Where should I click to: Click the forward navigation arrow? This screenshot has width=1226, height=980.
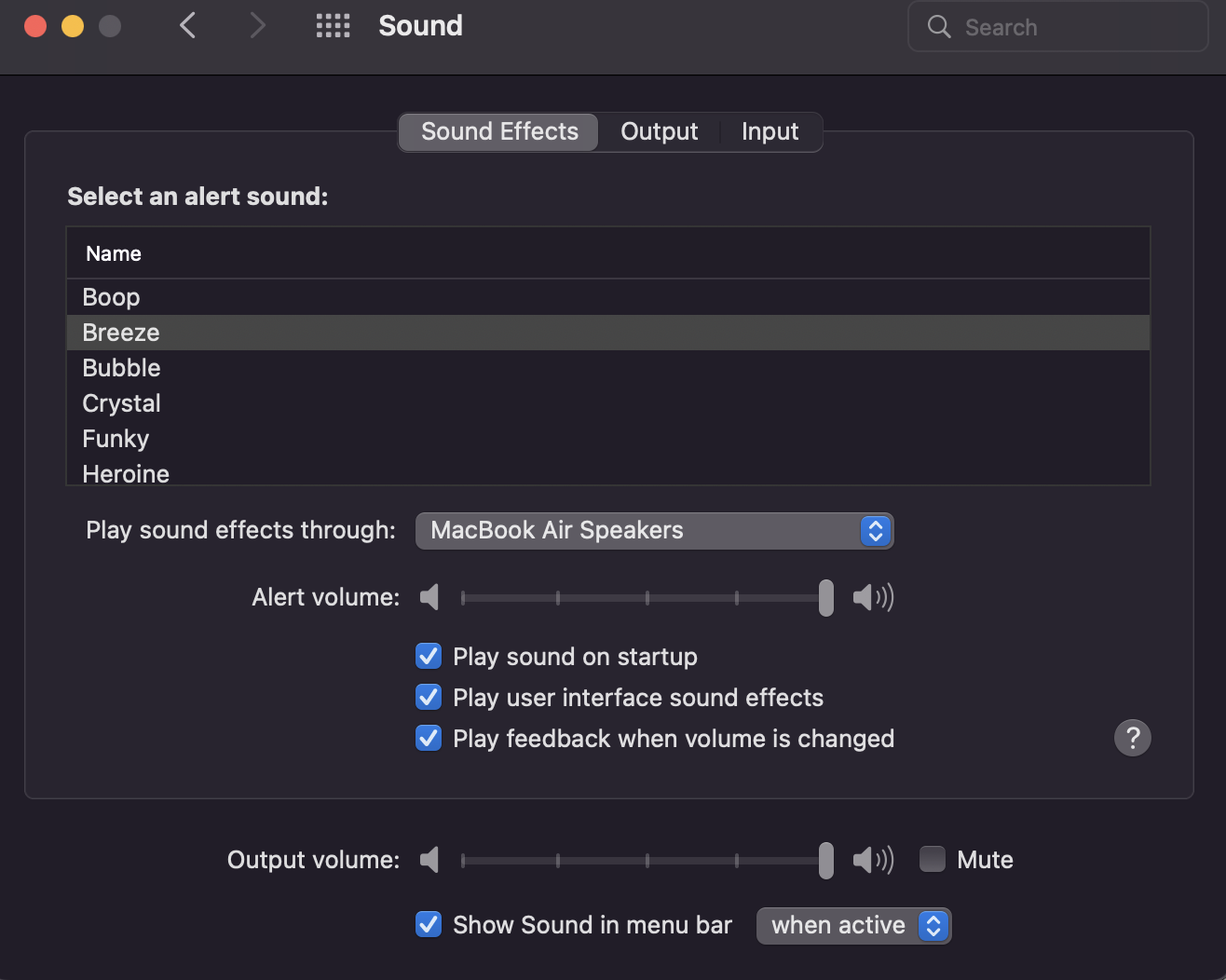click(x=257, y=26)
